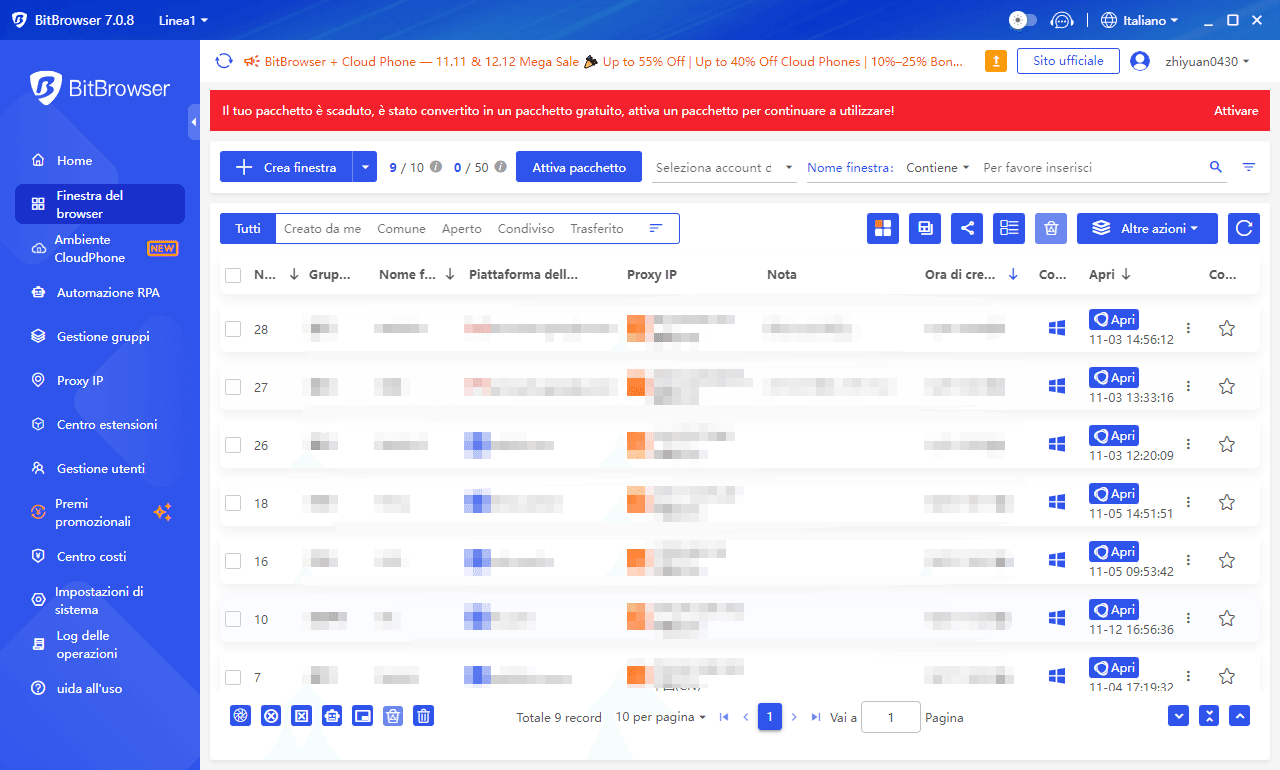Screen dimensions: 1280x770
Task: Select the detail list view icon
Action: tap(1008, 228)
